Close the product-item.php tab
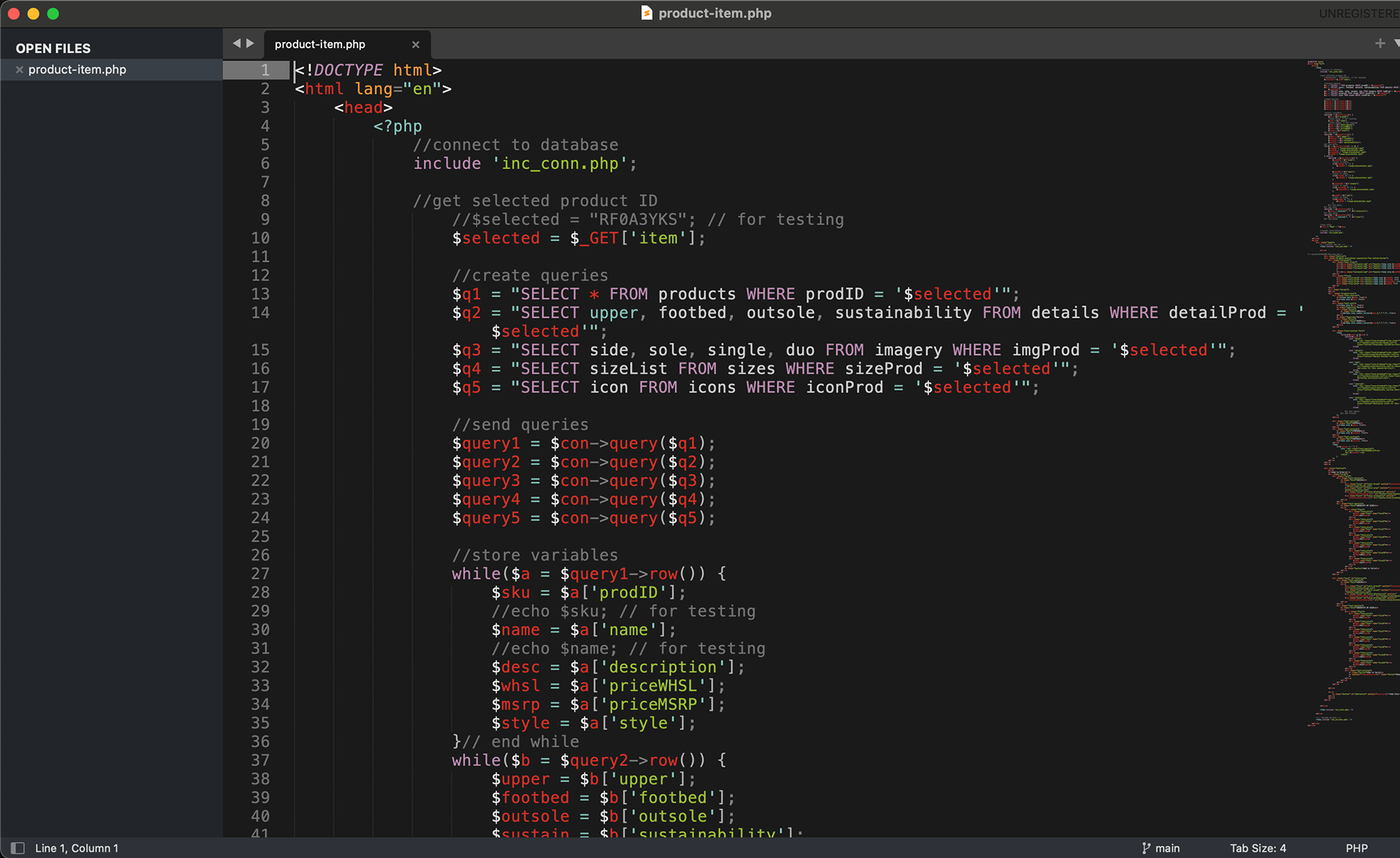 click(x=416, y=44)
